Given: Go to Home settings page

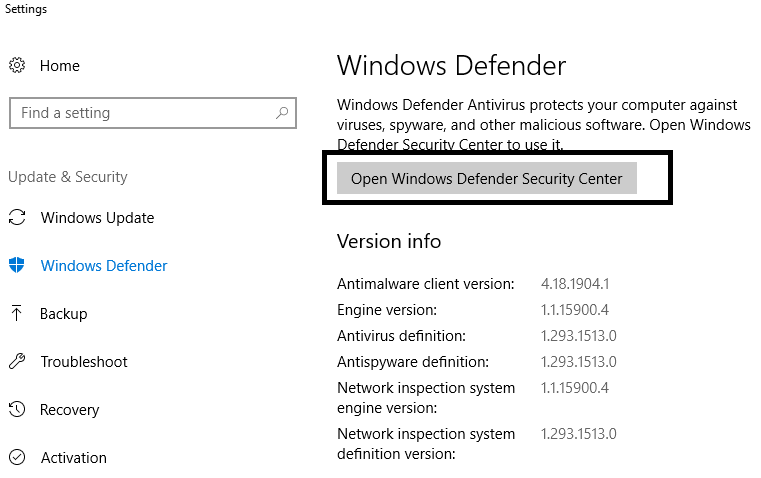Looking at the screenshot, I should tap(60, 66).
